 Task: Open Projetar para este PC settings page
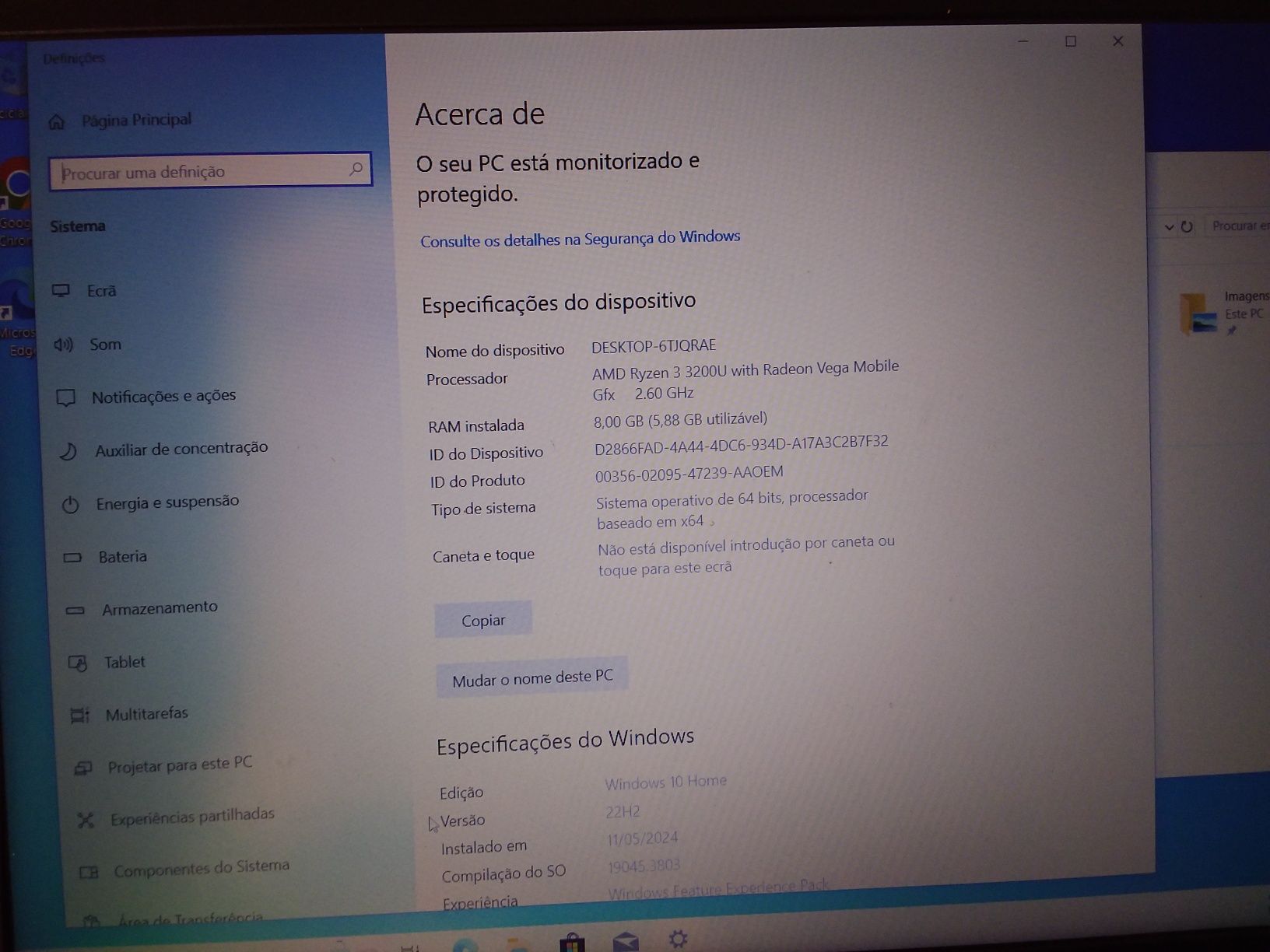[180, 765]
